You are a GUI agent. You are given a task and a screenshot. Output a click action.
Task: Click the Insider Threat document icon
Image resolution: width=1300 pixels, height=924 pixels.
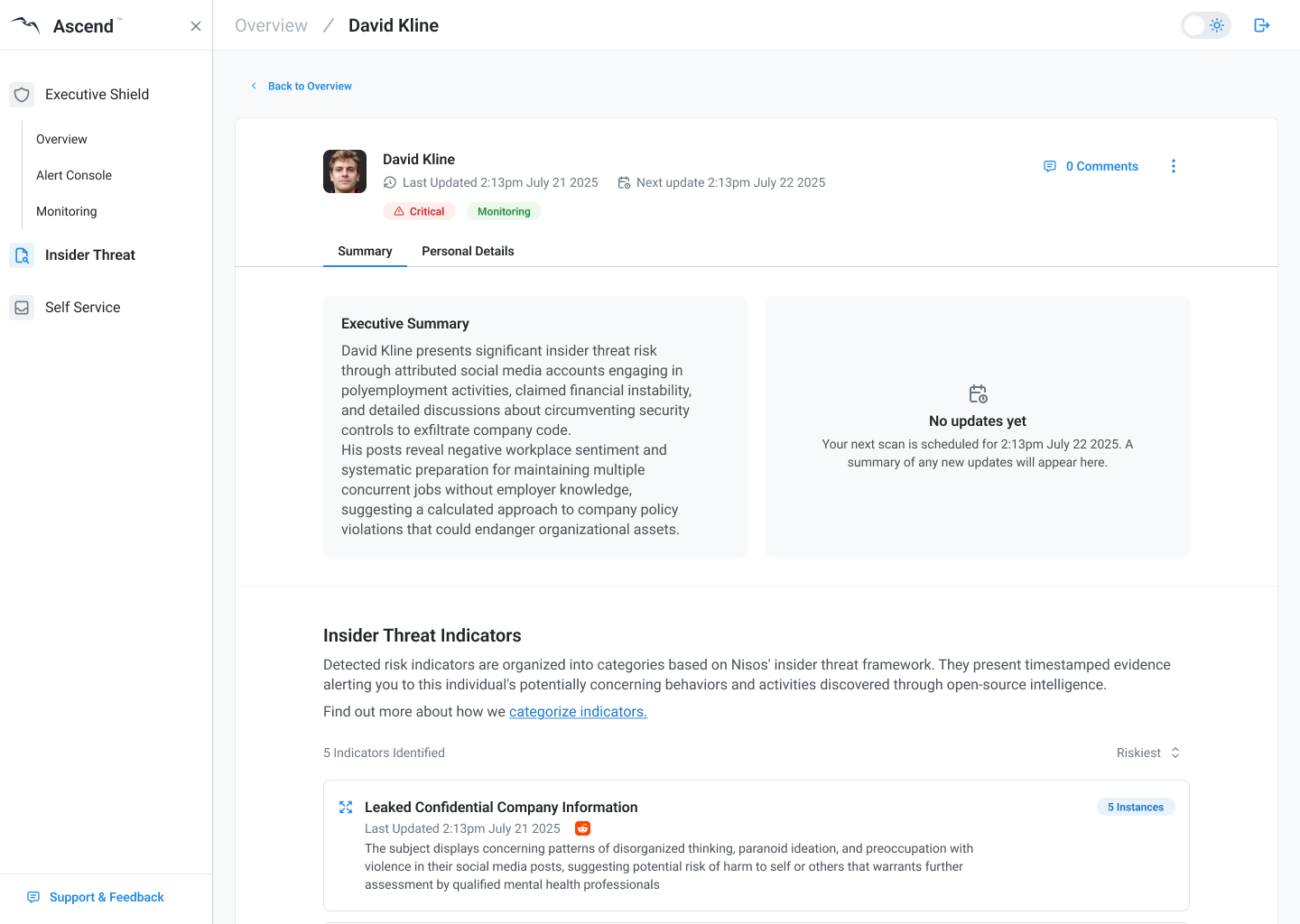coord(22,255)
